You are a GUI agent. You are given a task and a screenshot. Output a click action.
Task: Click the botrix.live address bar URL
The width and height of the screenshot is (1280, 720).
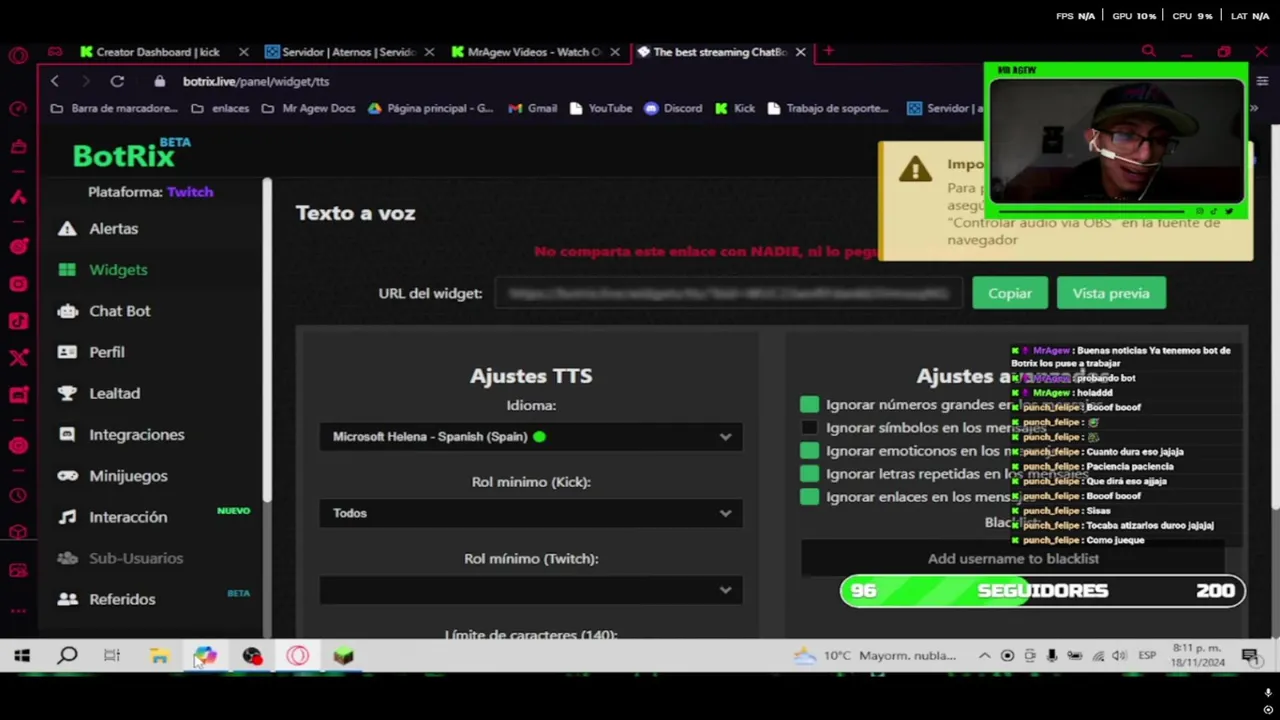256,81
